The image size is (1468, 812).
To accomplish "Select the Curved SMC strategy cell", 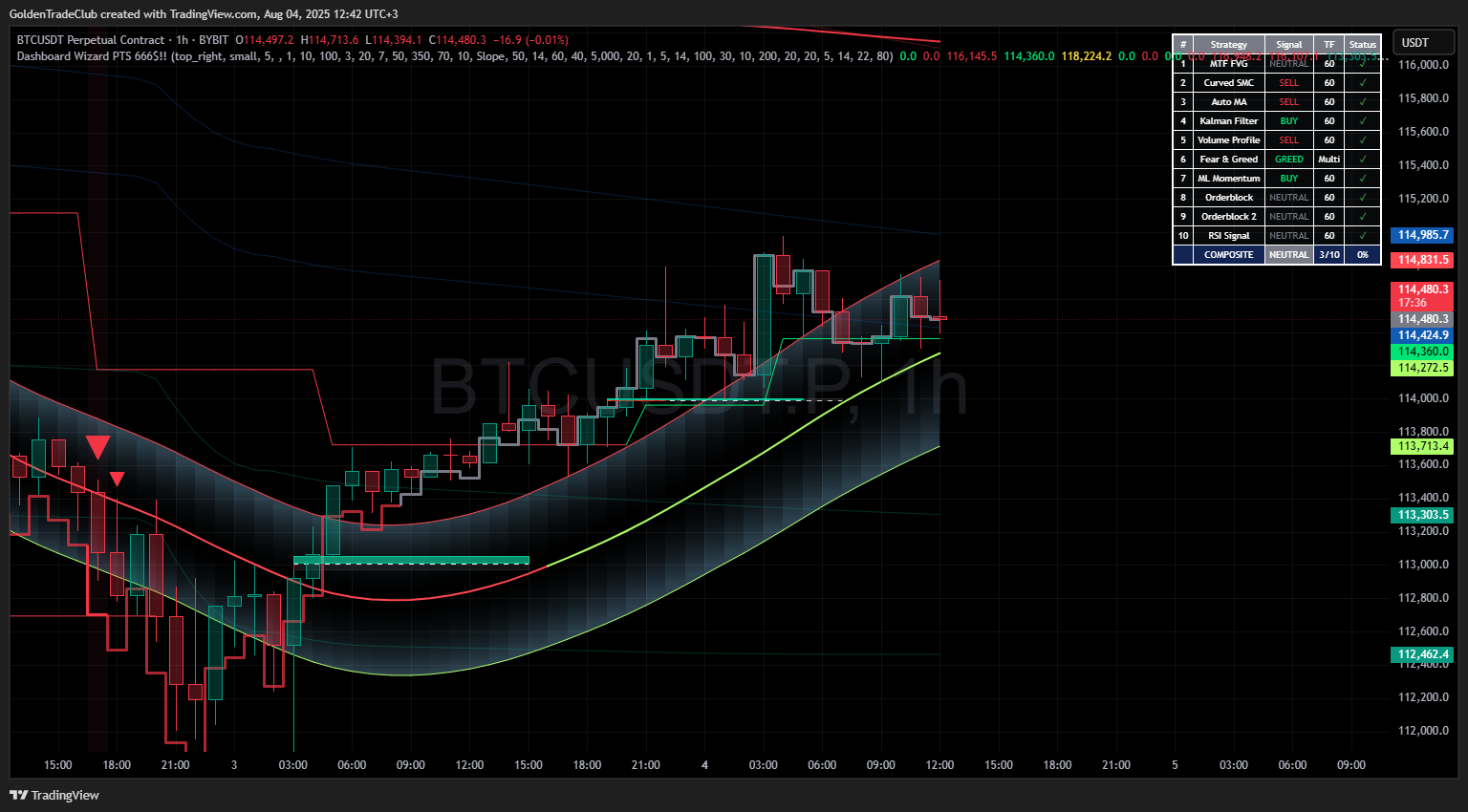I will coord(1229,83).
